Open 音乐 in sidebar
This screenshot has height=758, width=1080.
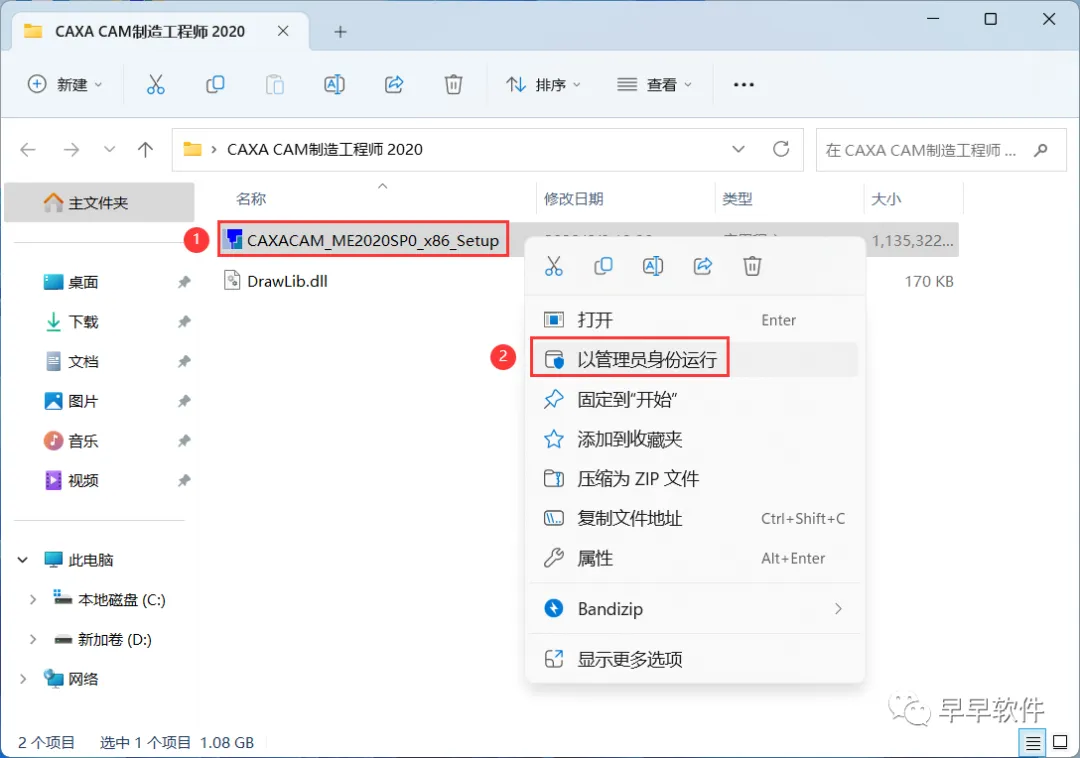(x=83, y=441)
